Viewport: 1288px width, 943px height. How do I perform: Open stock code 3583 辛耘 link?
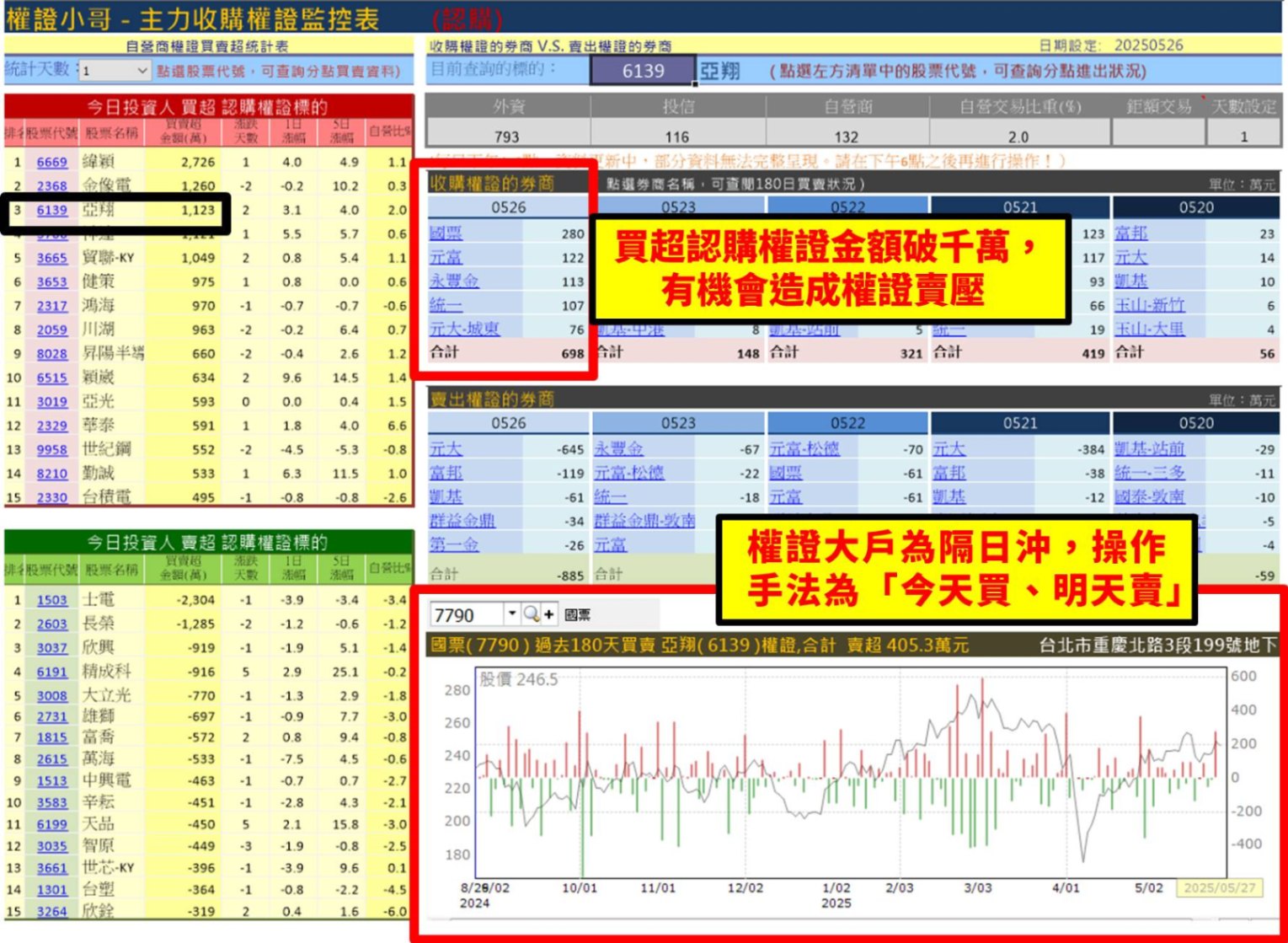pyautogui.click(x=51, y=803)
